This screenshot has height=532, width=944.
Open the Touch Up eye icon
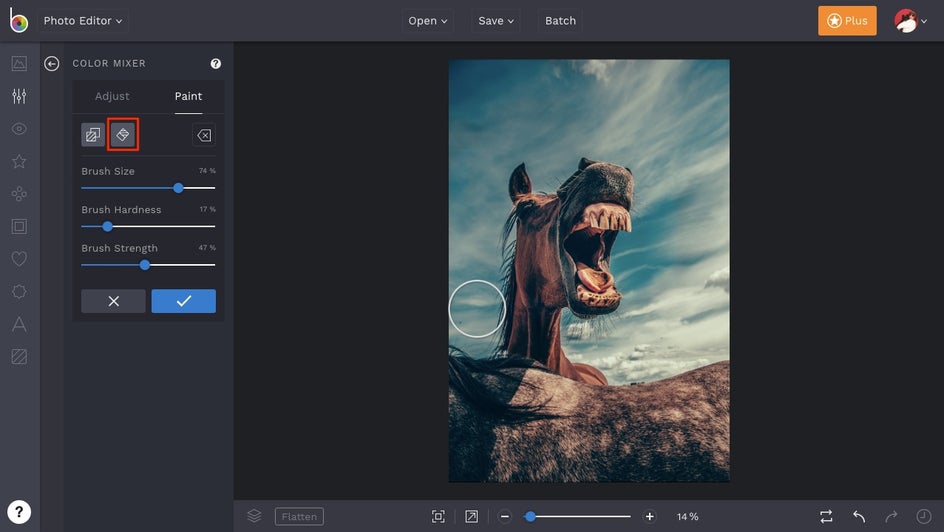coord(19,129)
